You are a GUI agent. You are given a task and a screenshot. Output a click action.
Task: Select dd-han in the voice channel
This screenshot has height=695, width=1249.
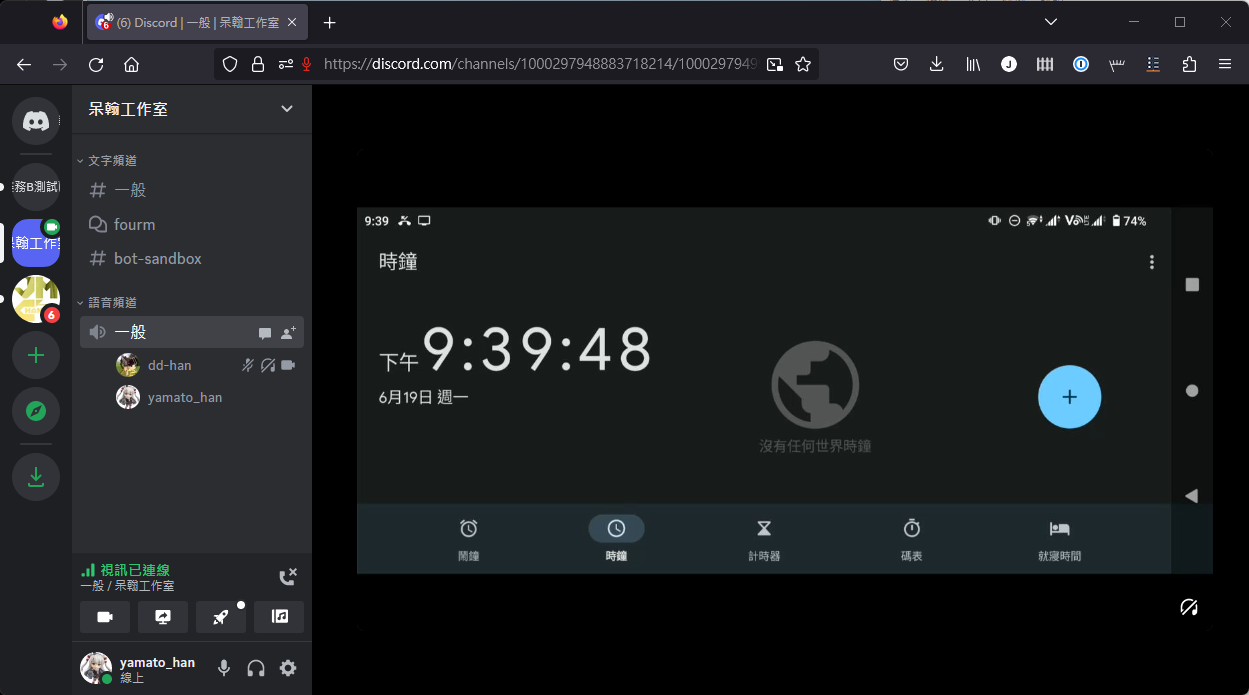(169, 365)
